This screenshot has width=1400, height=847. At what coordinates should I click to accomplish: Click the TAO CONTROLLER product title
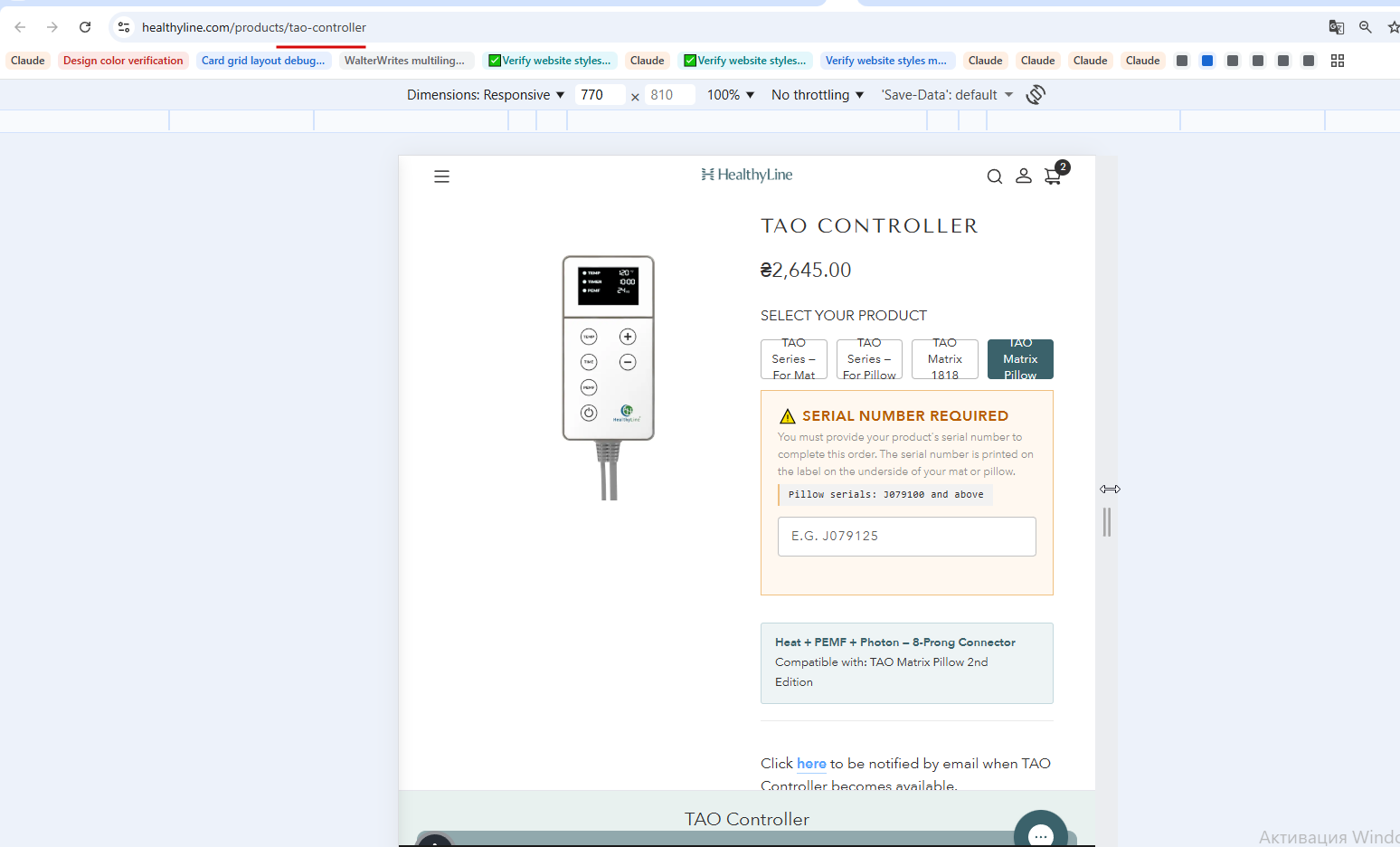(869, 226)
